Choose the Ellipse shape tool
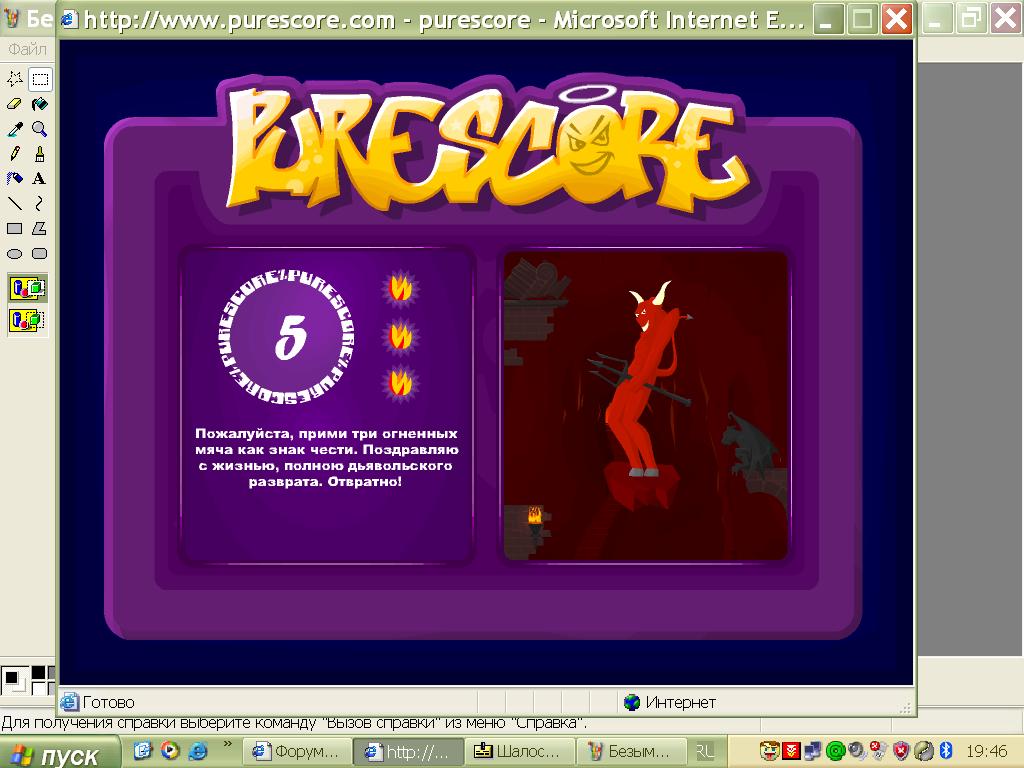 point(15,254)
